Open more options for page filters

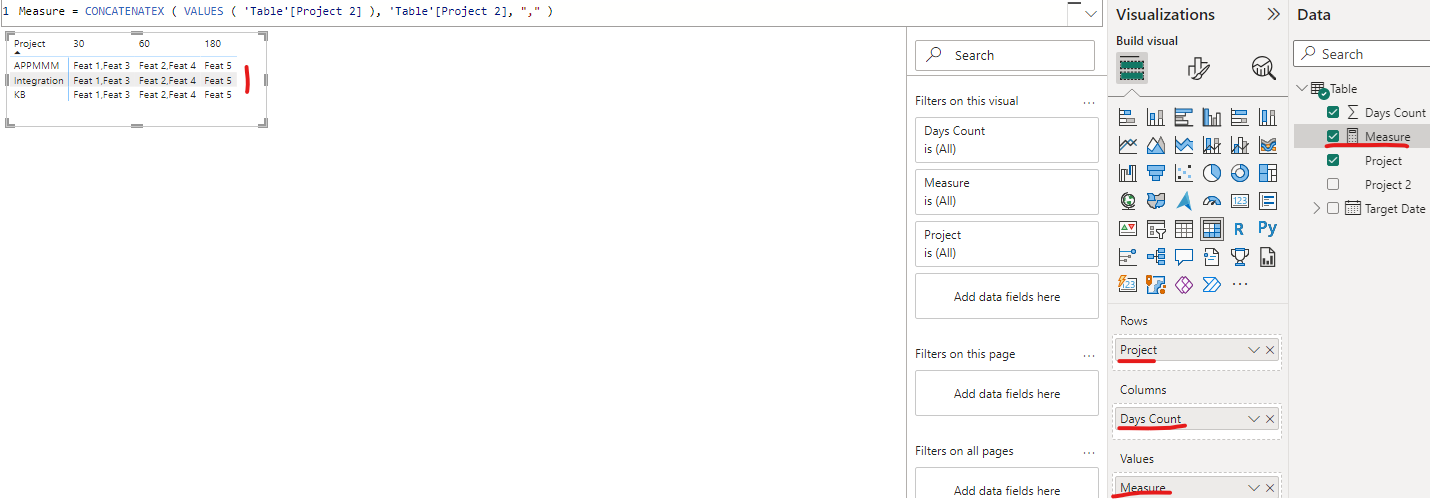pos(1089,355)
